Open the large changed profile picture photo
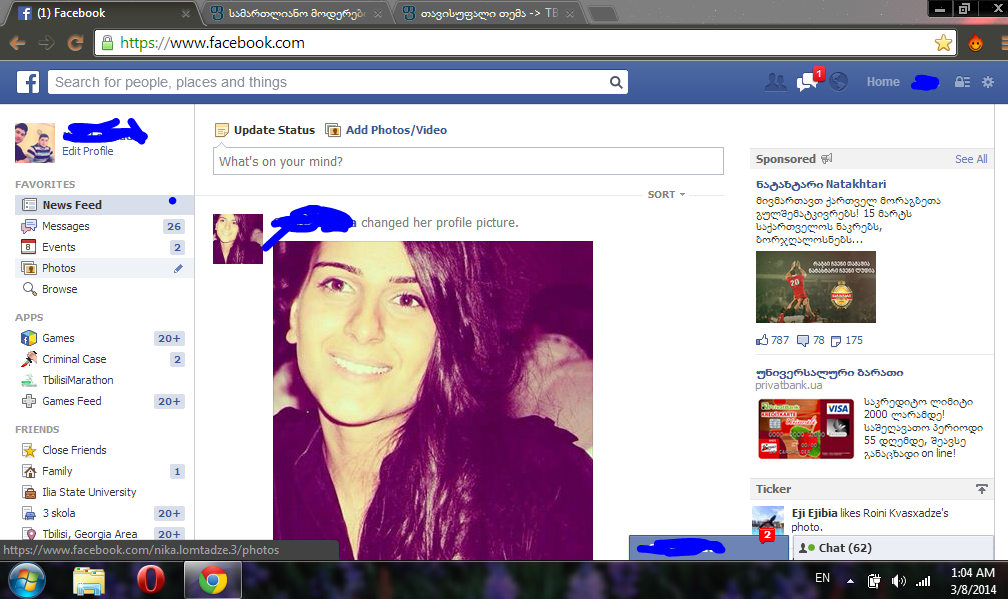Viewport: 1008px width, 599px height. tap(433, 400)
